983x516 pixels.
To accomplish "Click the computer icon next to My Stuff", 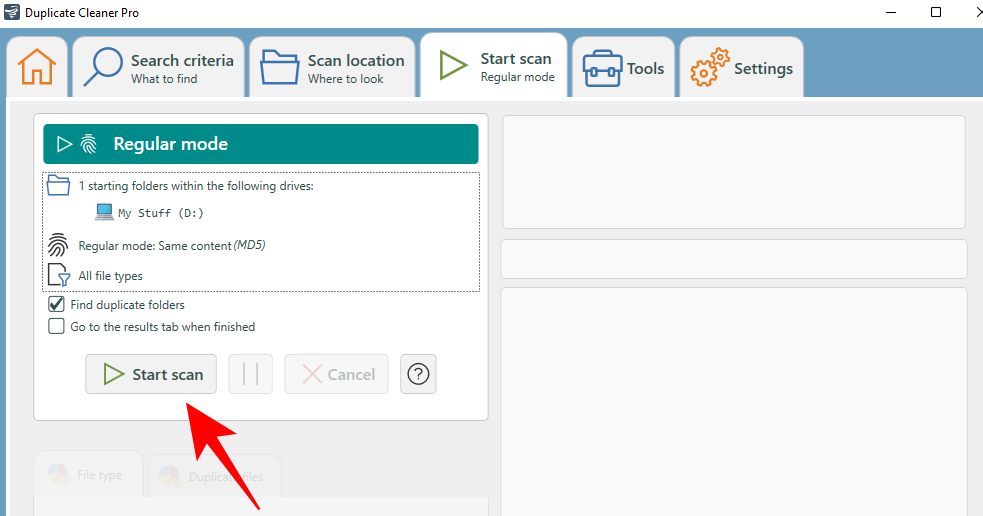I will [104, 212].
